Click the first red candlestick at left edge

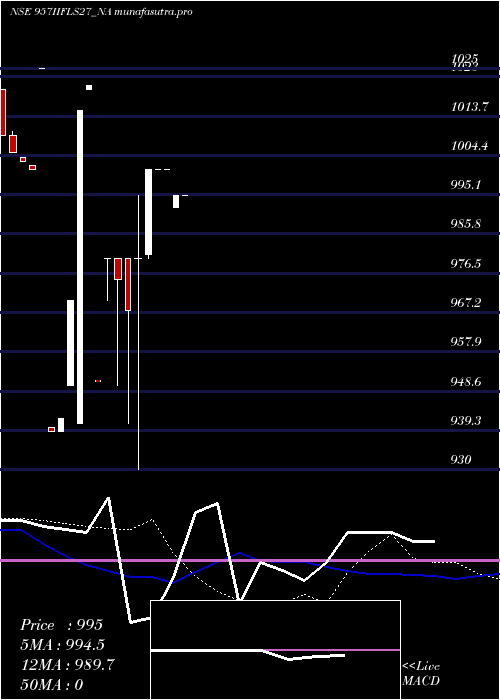click(x=3, y=112)
